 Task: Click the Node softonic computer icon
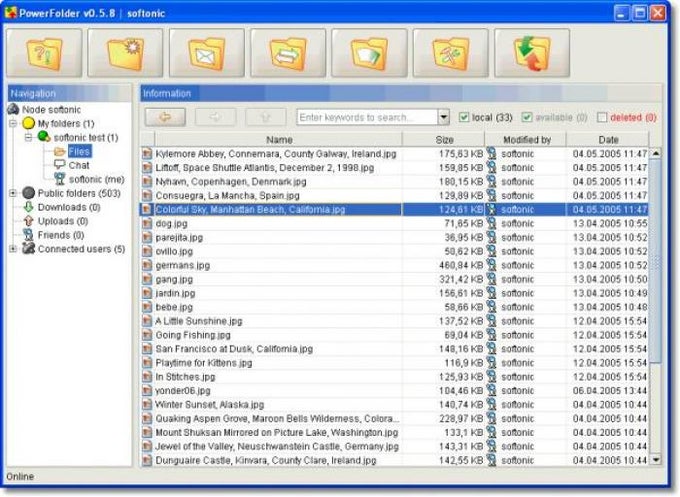(x=13, y=109)
